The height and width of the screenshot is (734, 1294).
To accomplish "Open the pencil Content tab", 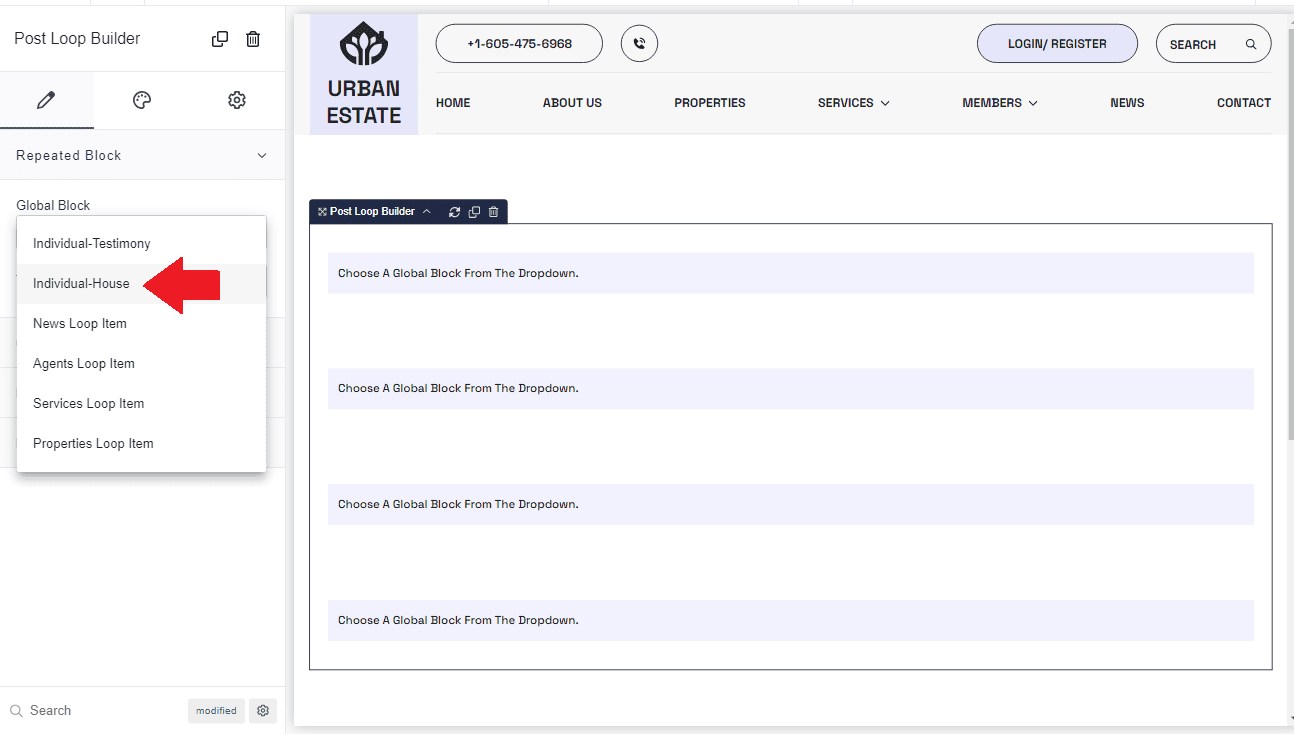I will (46, 100).
